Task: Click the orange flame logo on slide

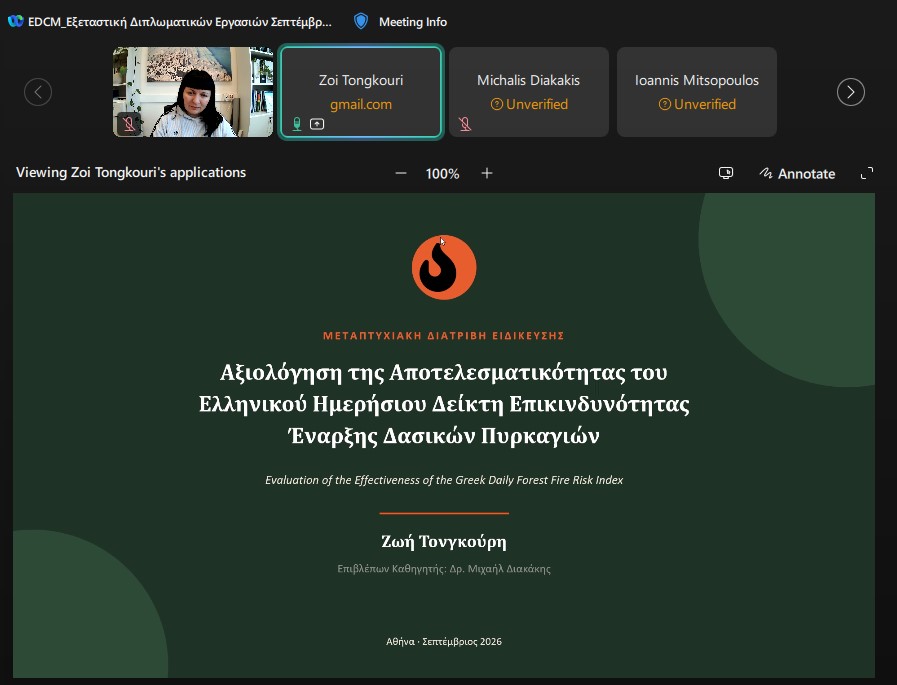Action: pyautogui.click(x=444, y=267)
